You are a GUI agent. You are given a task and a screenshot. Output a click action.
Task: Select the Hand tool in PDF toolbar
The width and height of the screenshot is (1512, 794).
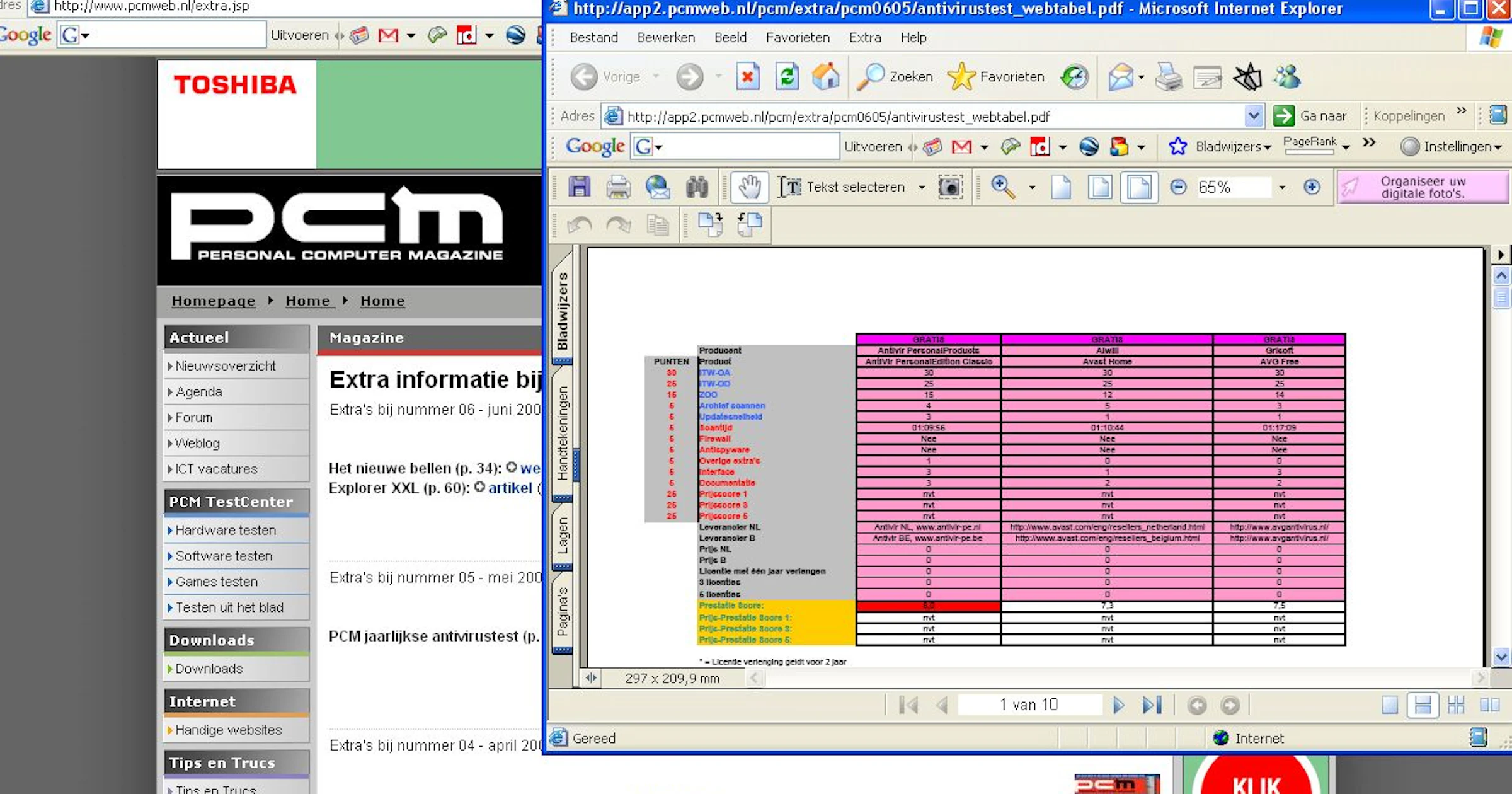click(750, 187)
